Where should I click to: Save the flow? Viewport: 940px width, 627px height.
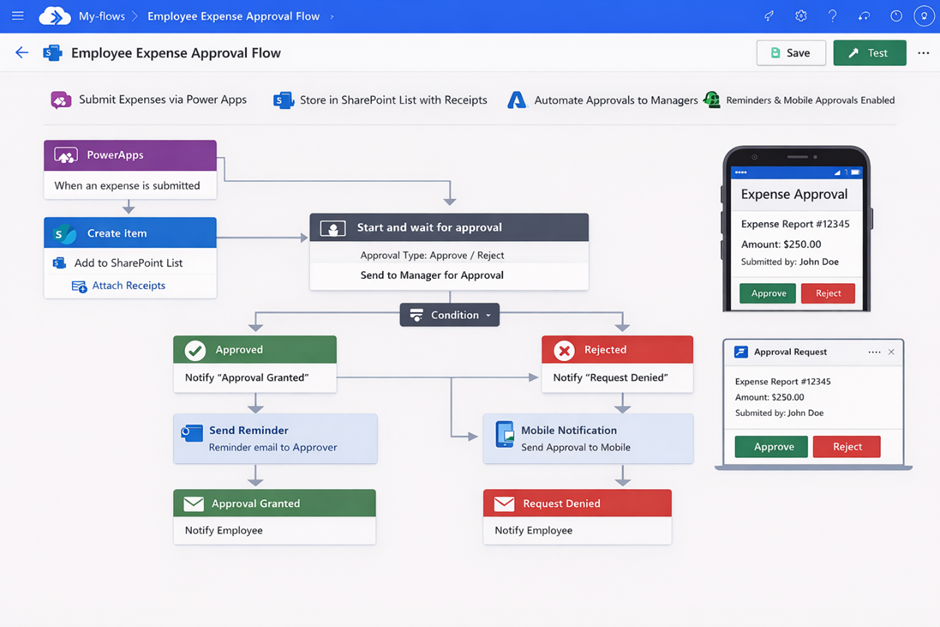[791, 53]
